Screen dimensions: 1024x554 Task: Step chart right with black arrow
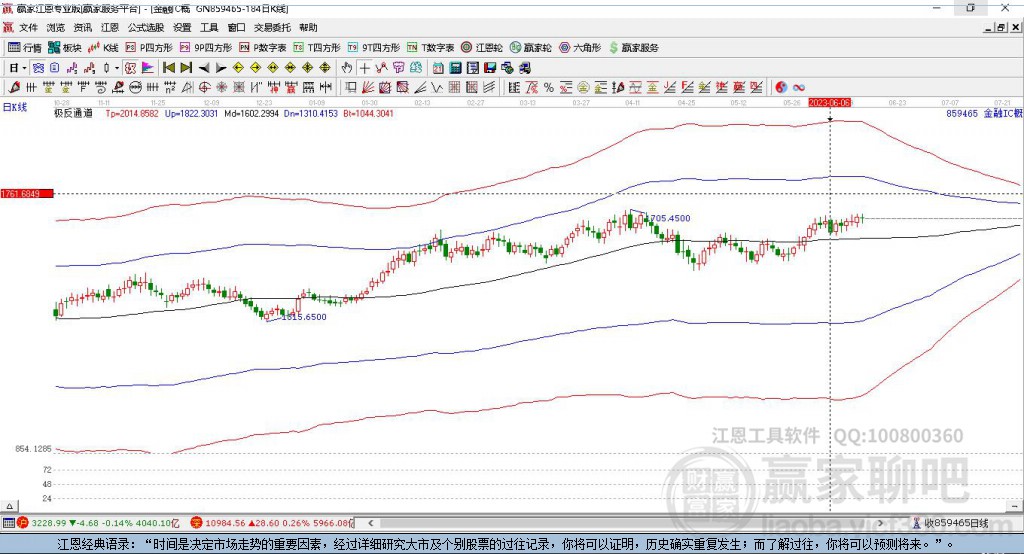coord(221,68)
